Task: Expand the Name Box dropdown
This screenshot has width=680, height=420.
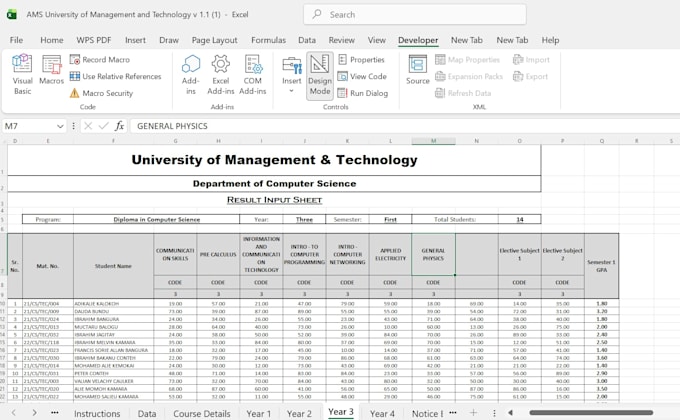Action: pos(60,126)
